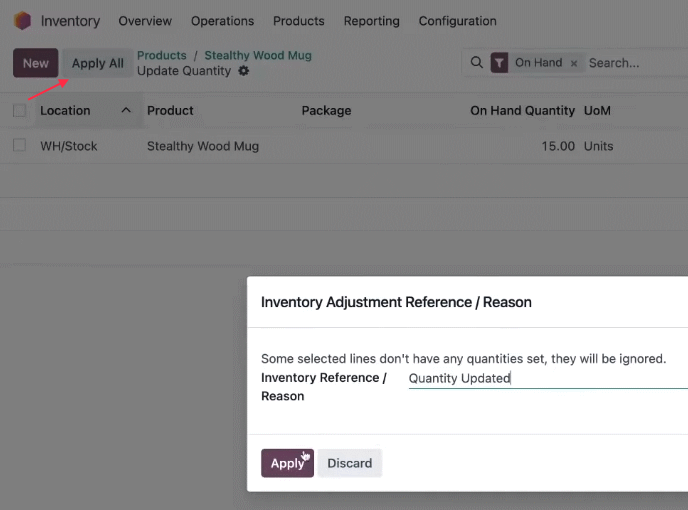This screenshot has height=510, width=688.
Task: Click the Inventory Reference / Reason field
Action: pos(548,378)
